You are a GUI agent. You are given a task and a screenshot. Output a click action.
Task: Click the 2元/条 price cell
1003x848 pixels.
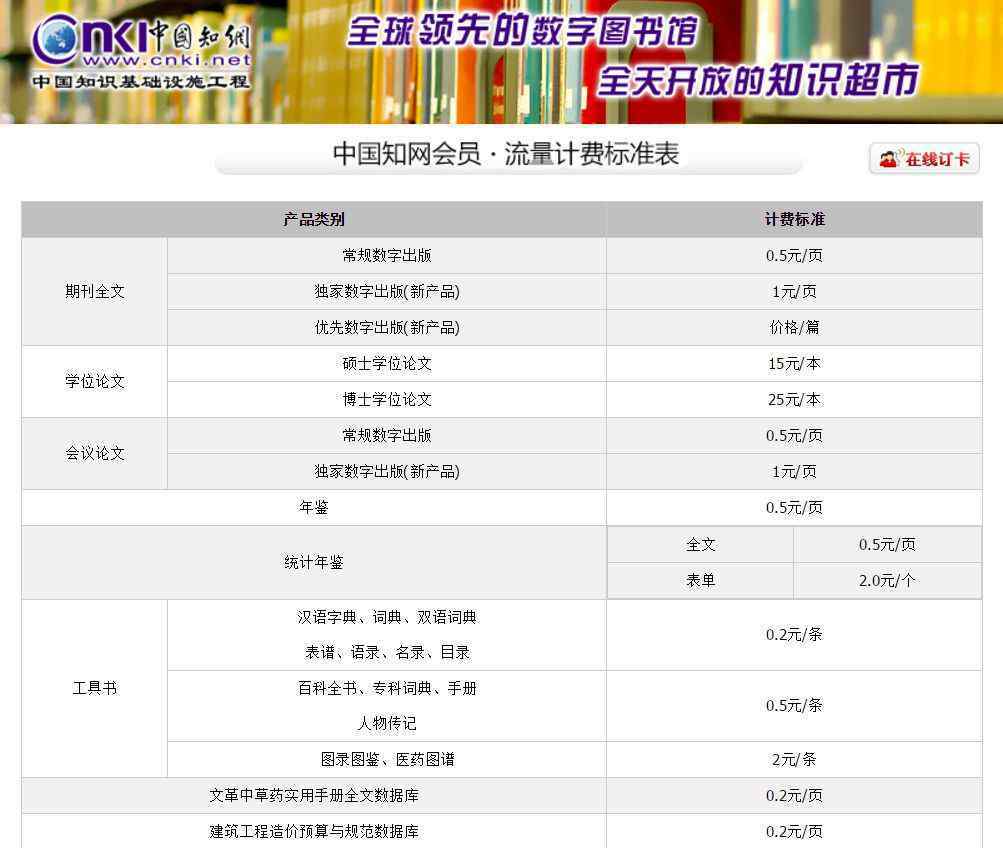[794, 760]
